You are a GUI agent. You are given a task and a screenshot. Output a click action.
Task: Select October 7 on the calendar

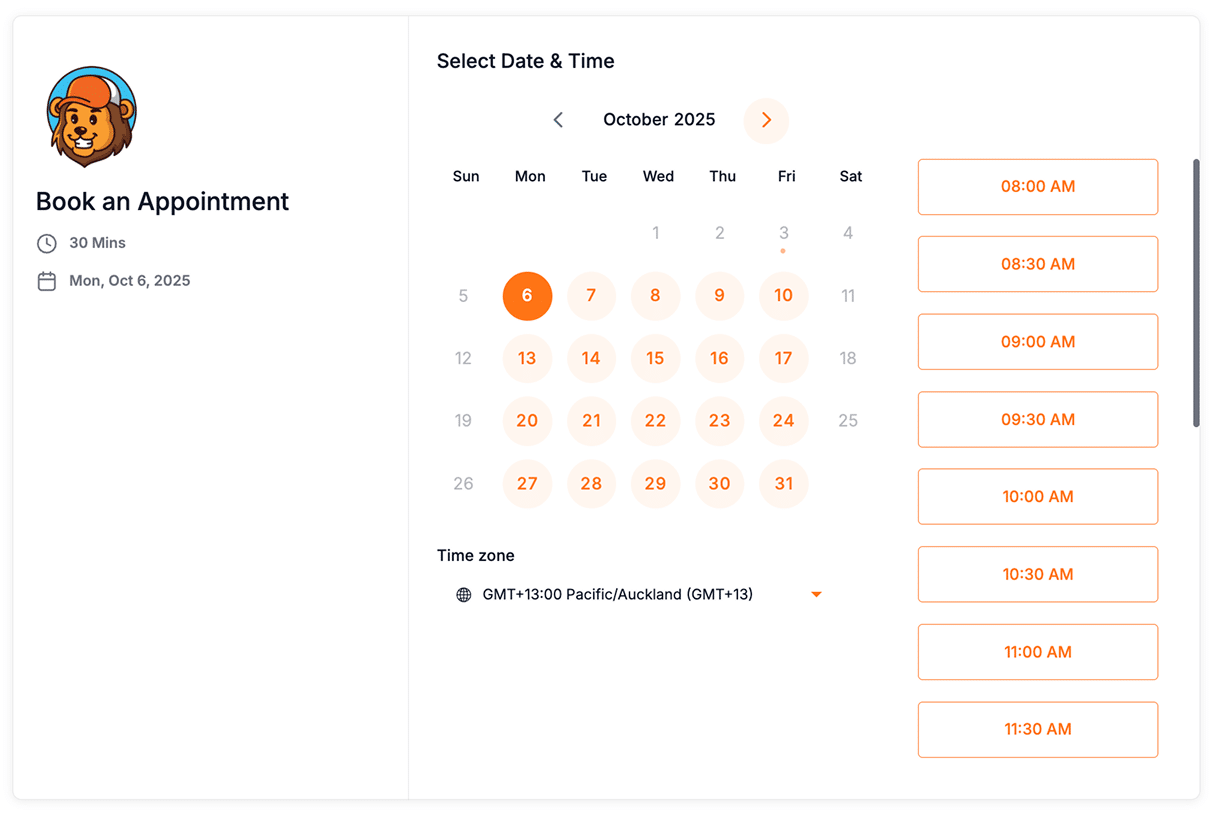point(591,296)
